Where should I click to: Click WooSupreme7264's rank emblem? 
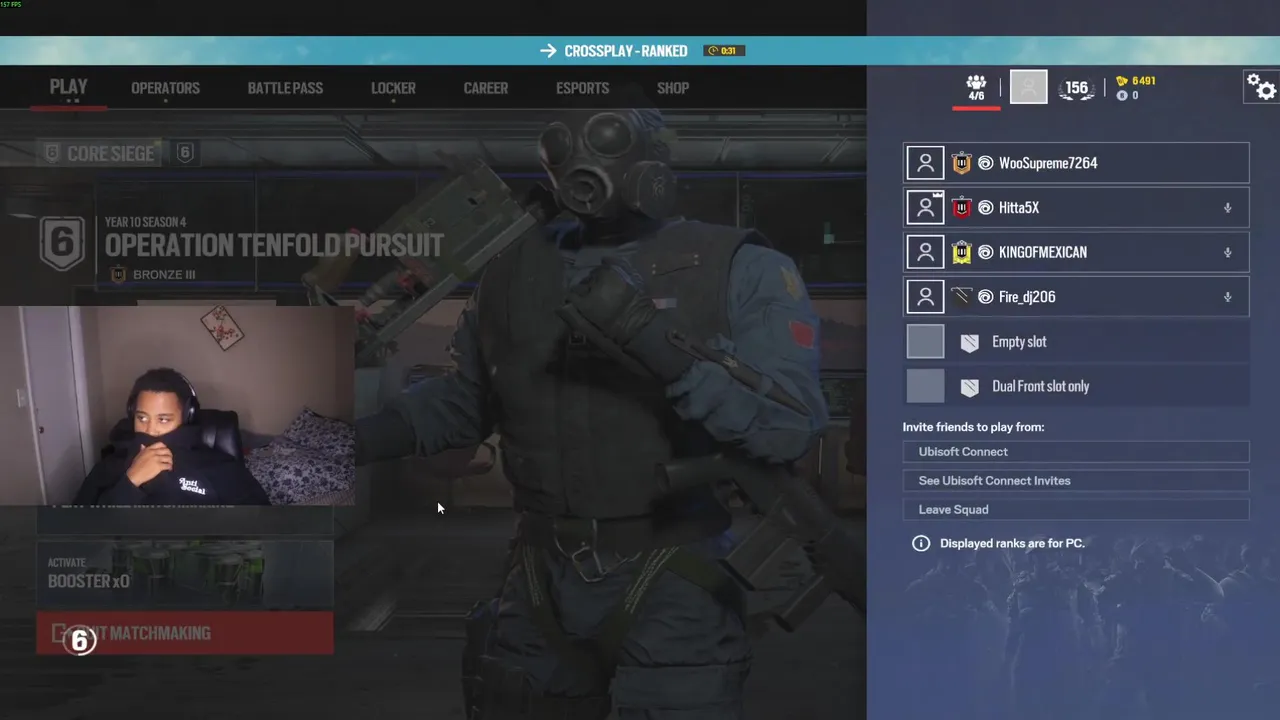pyautogui.click(x=961, y=163)
